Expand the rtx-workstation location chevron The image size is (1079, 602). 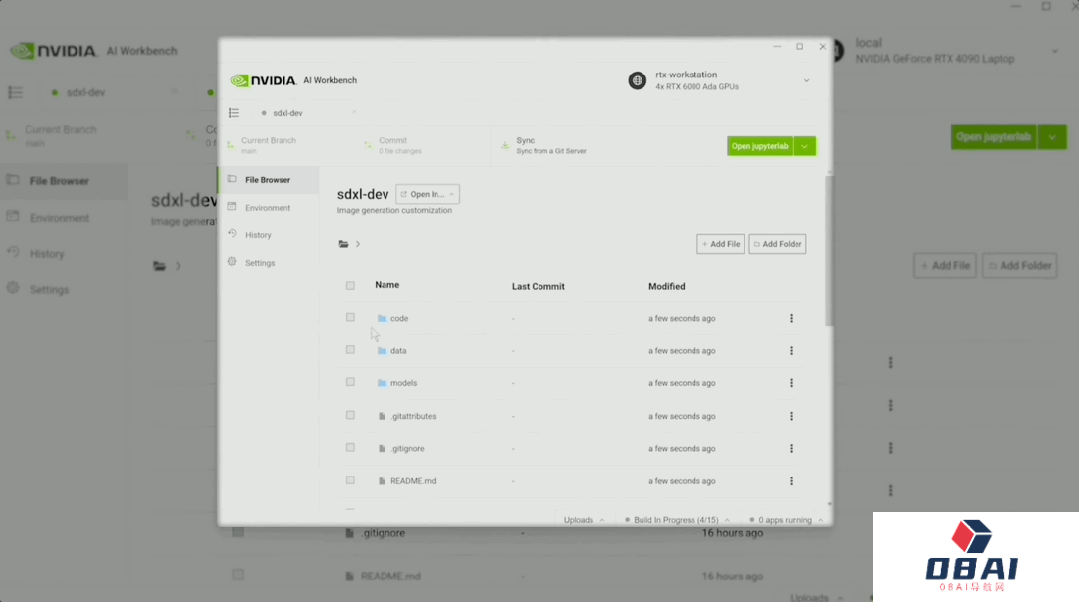tap(806, 81)
